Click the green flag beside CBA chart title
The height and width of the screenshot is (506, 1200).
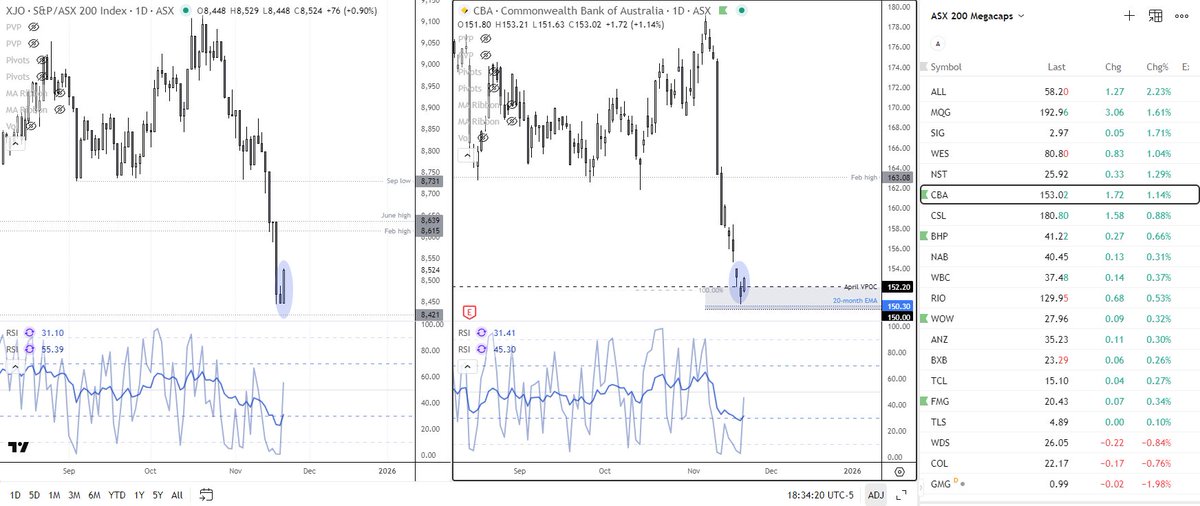(724, 10)
